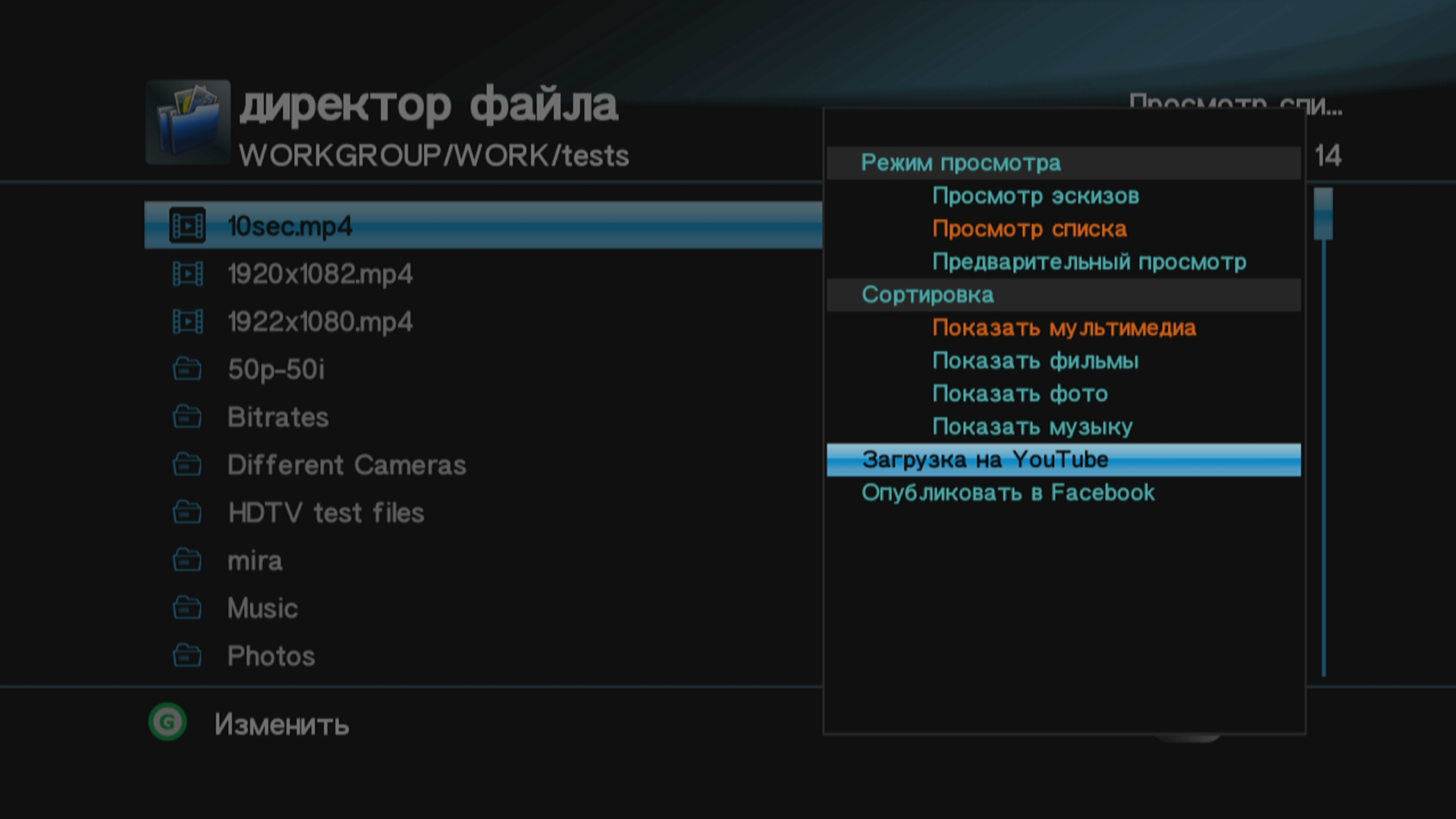Click the file director folder icon in the header
Image resolution: width=1456 pixels, height=819 pixels.
[187, 123]
